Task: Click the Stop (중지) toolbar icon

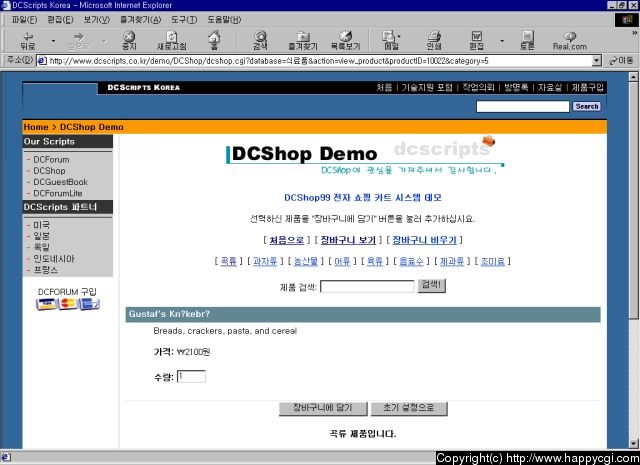Action: click(x=129, y=40)
